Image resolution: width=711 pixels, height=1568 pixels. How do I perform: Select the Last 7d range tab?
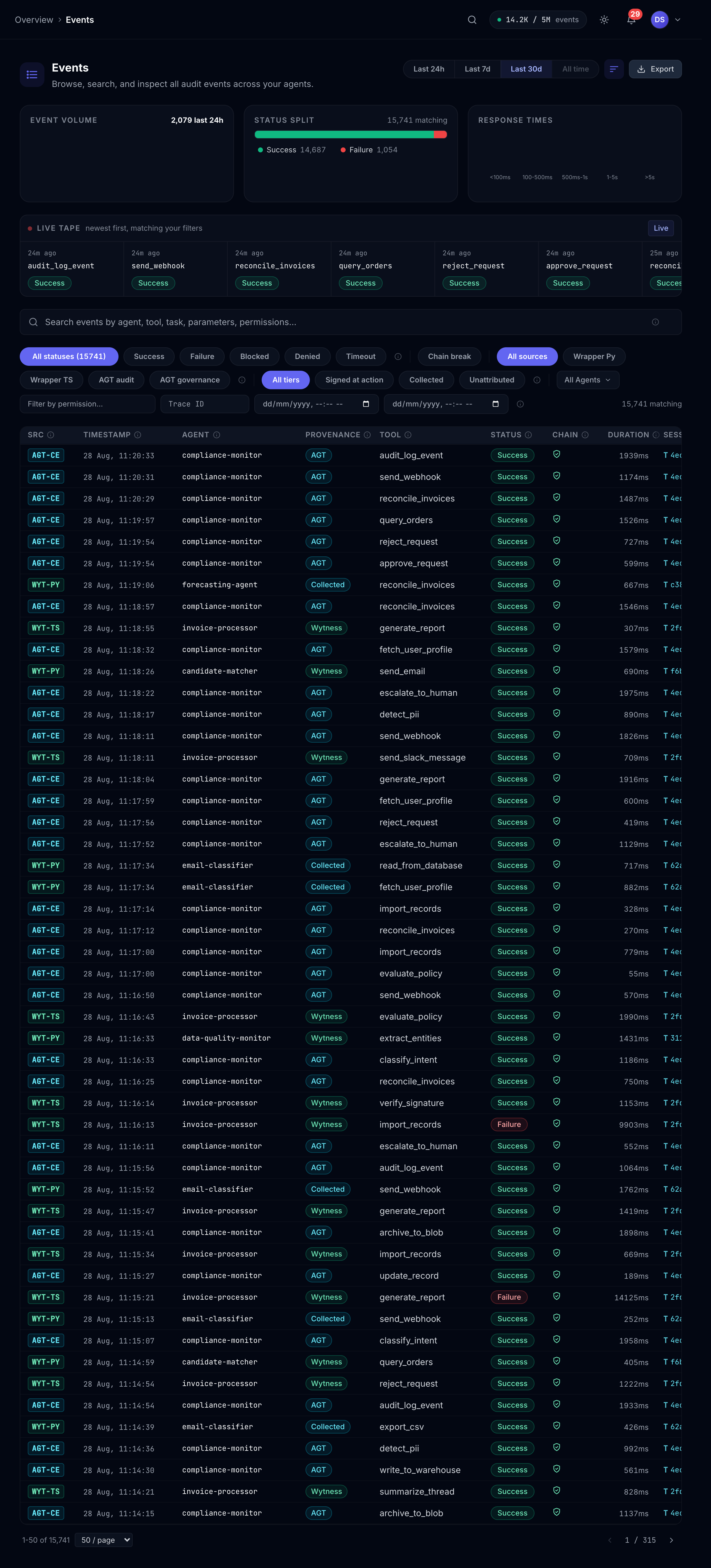tap(477, 69)
